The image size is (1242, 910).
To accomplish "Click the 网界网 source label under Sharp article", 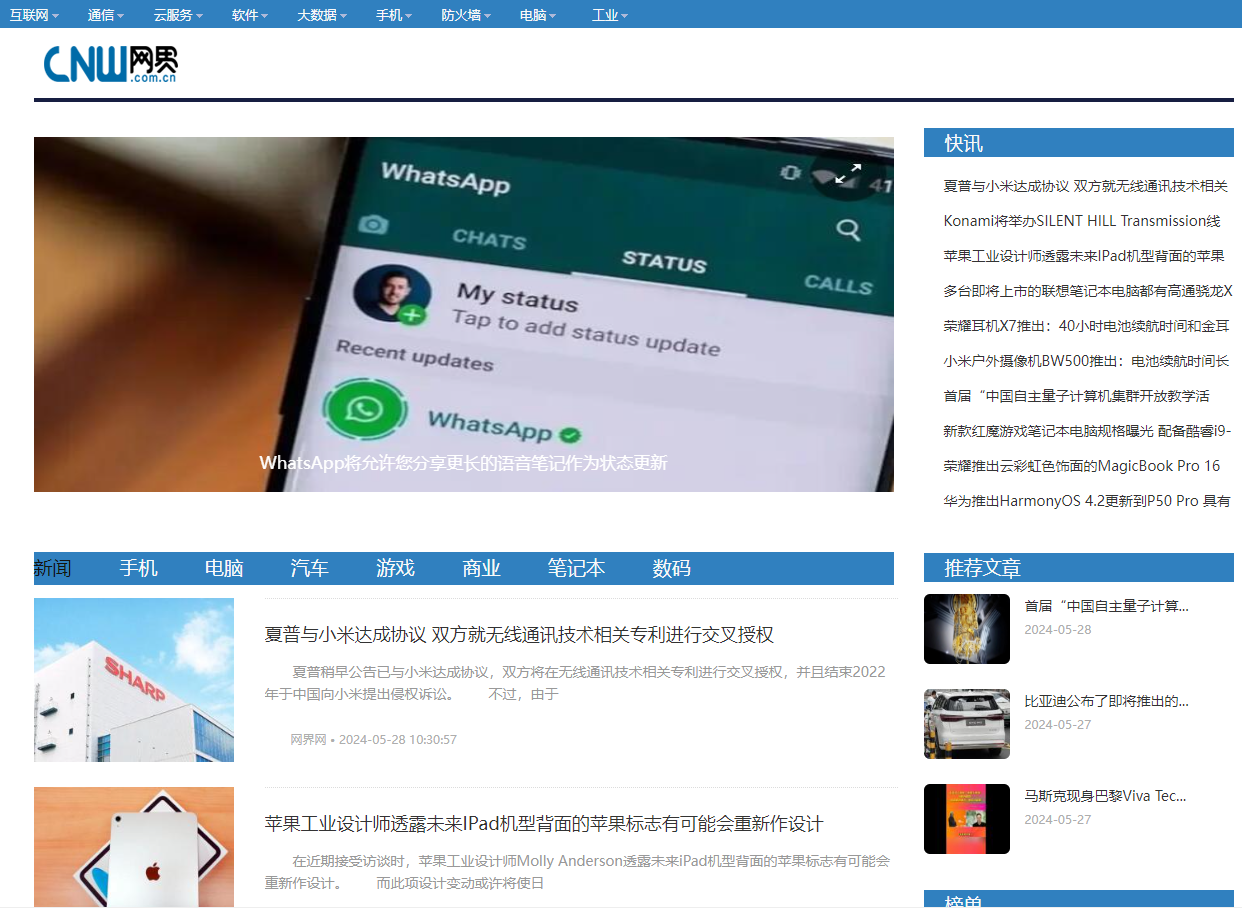I will coord(308,740).
